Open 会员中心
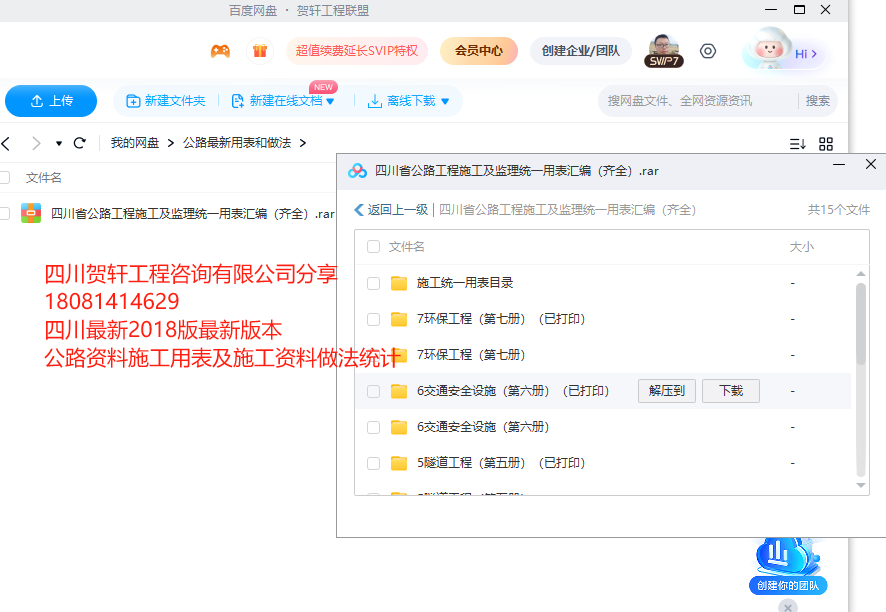886x612 pixels. 479,51
